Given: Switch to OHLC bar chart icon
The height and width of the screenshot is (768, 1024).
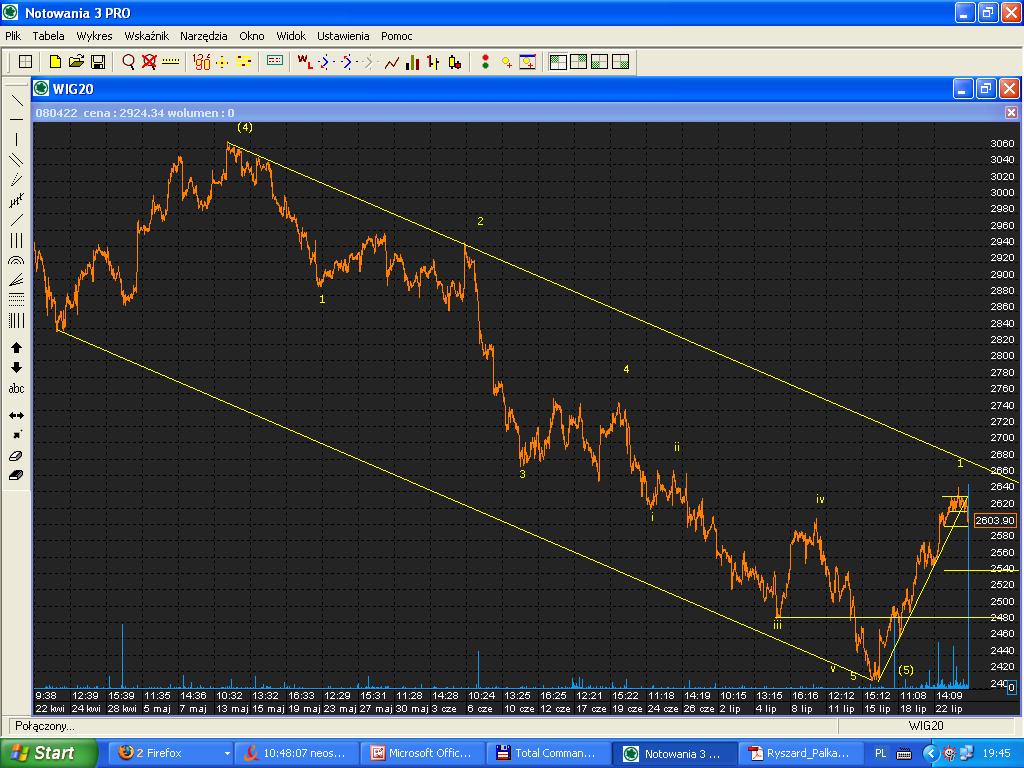Looking at the screenshot, I should (x=433, y=62).
